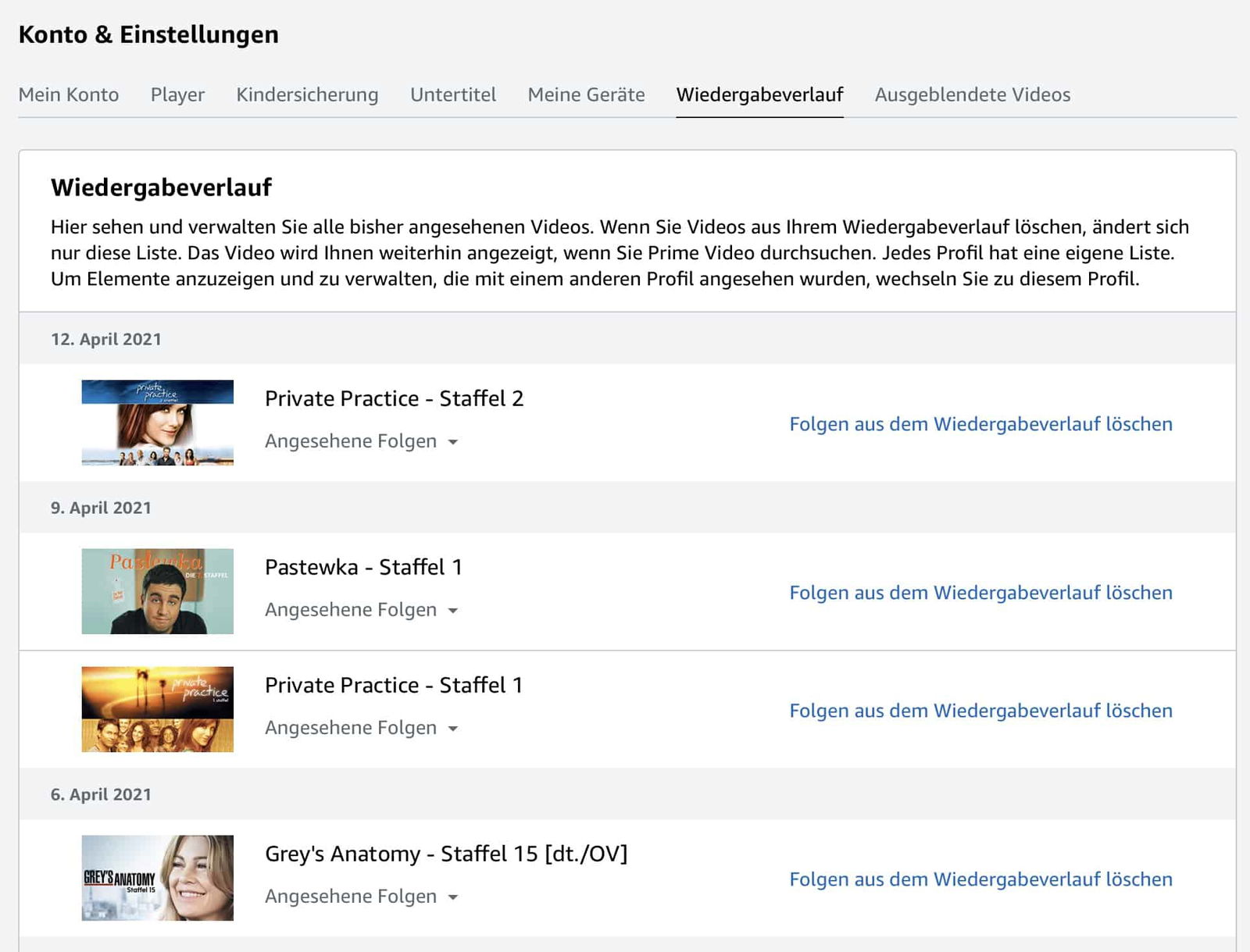Expand Angesehene Folgen for Private Practice Staffel 1

[361, 728]
